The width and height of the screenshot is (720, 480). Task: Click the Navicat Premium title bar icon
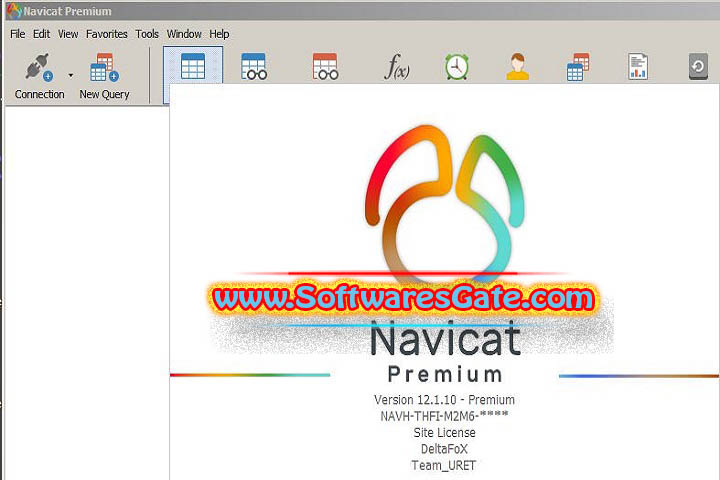click(x=14, y=11)
